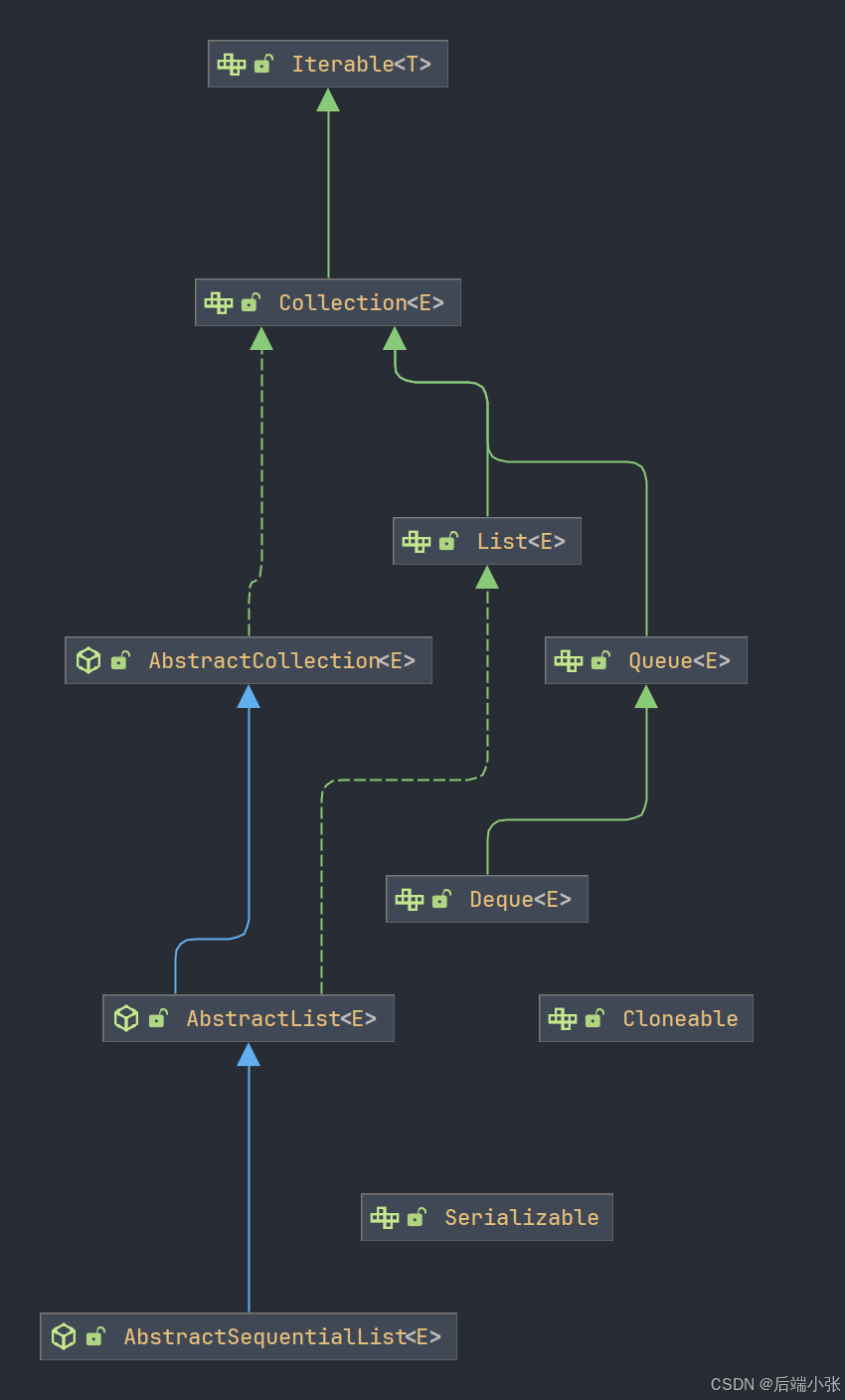Viewport: 845px width, 1400px height.
Task: Click the open-lock icon on the Iterable<T> node
Action: 263,64
